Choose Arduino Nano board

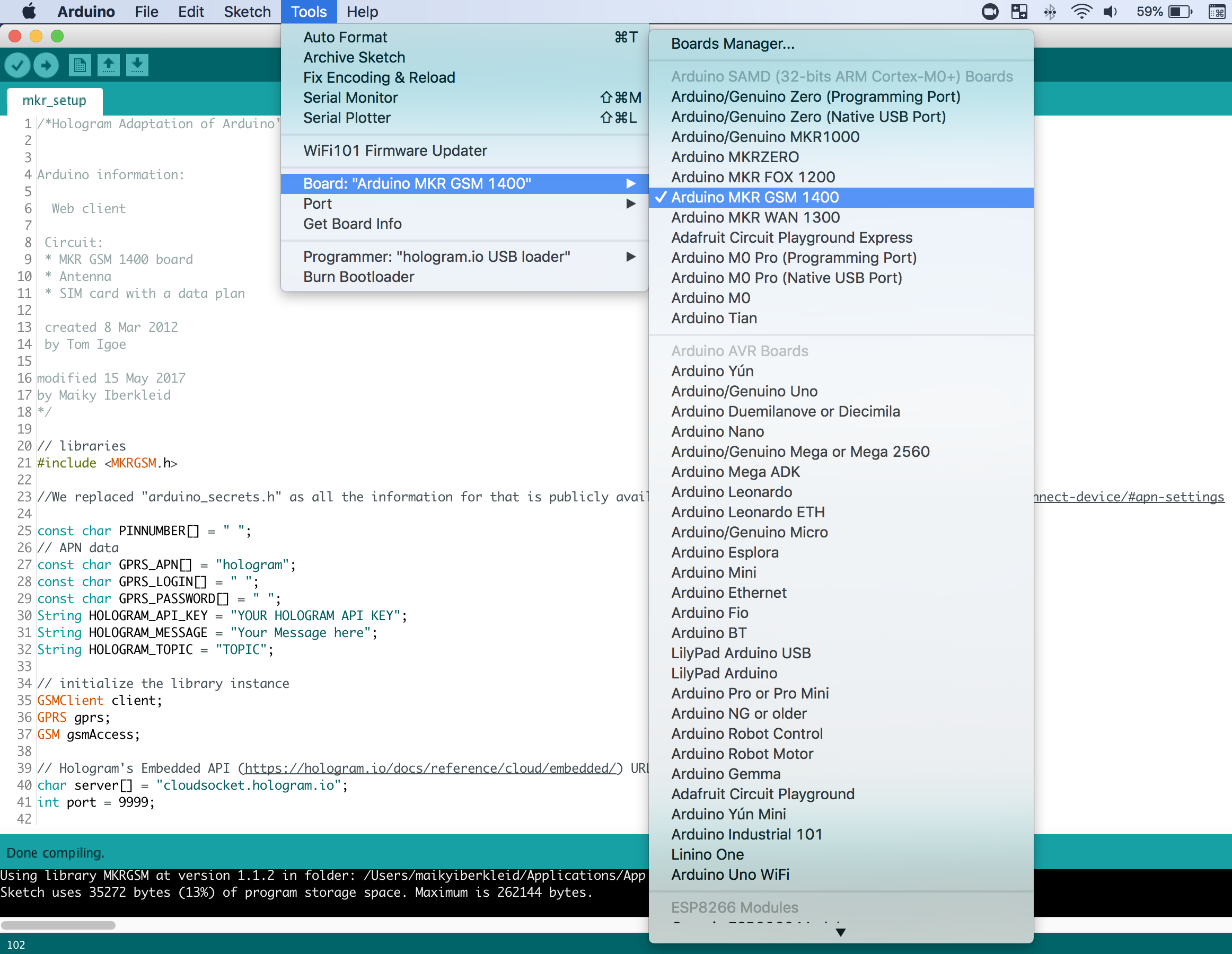tap(841, 432)
